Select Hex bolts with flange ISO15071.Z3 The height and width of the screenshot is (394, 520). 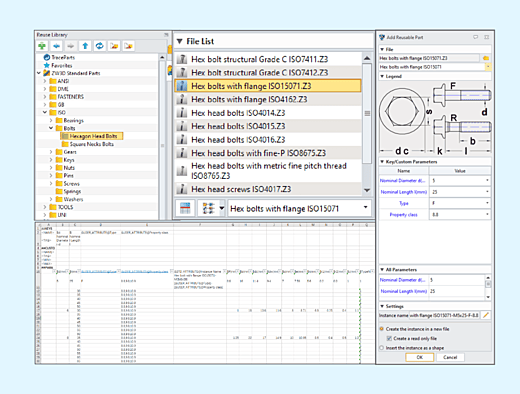point(268,86)
